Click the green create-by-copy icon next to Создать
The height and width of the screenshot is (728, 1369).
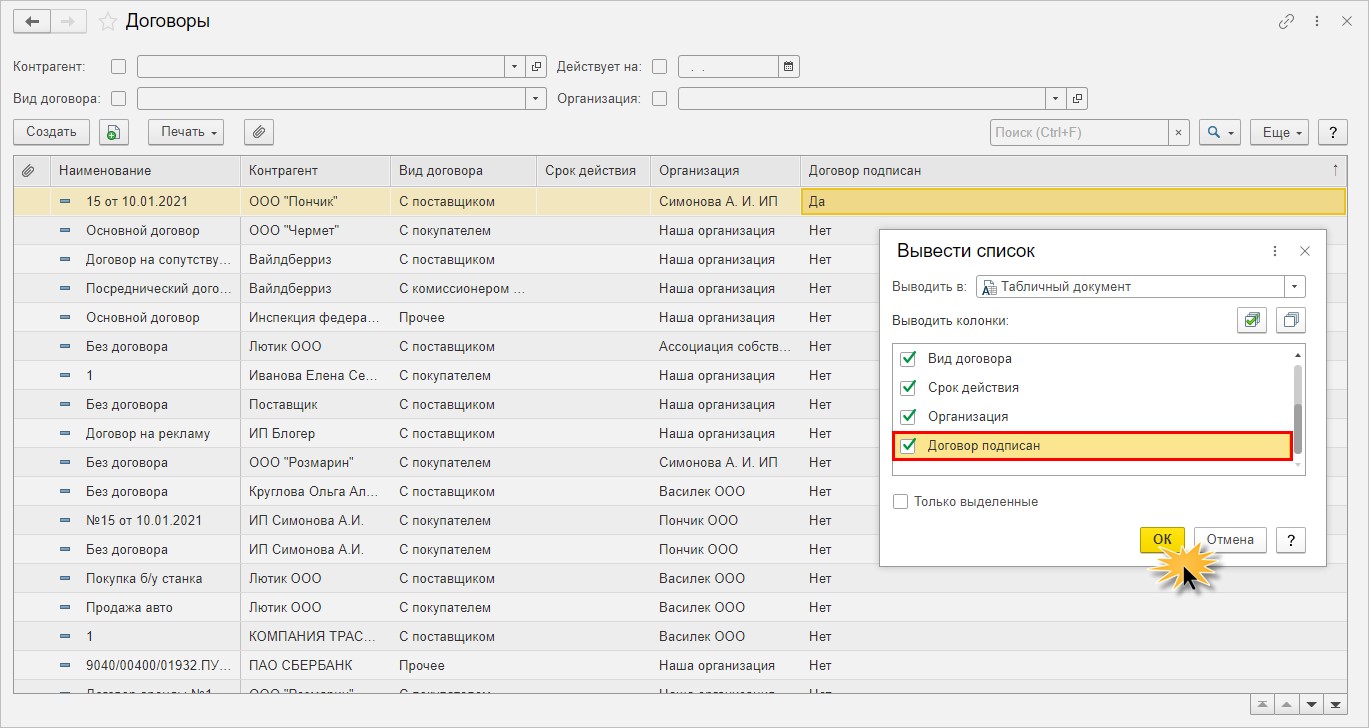114,132
